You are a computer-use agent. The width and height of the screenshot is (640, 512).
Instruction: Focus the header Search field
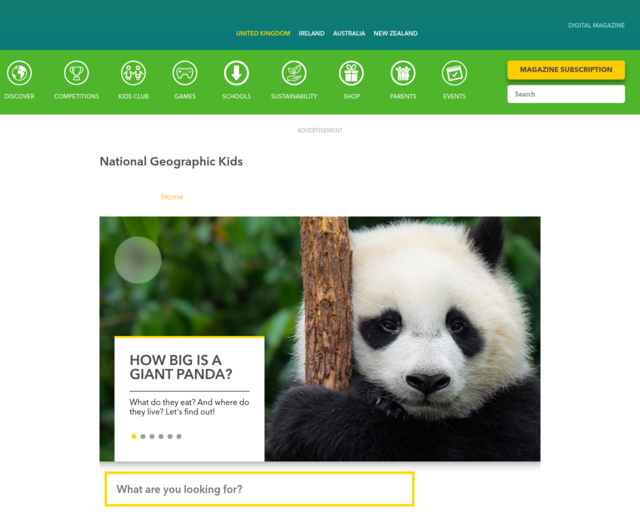coord(566,94)
